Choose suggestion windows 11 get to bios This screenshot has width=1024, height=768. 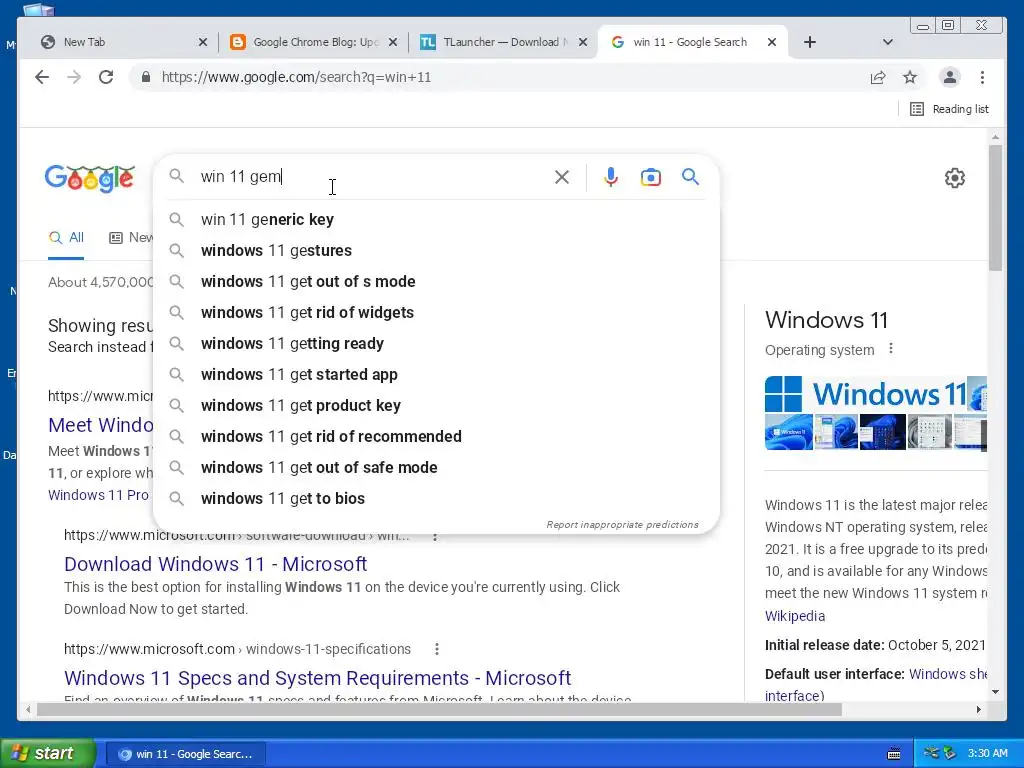click(436, 499)
